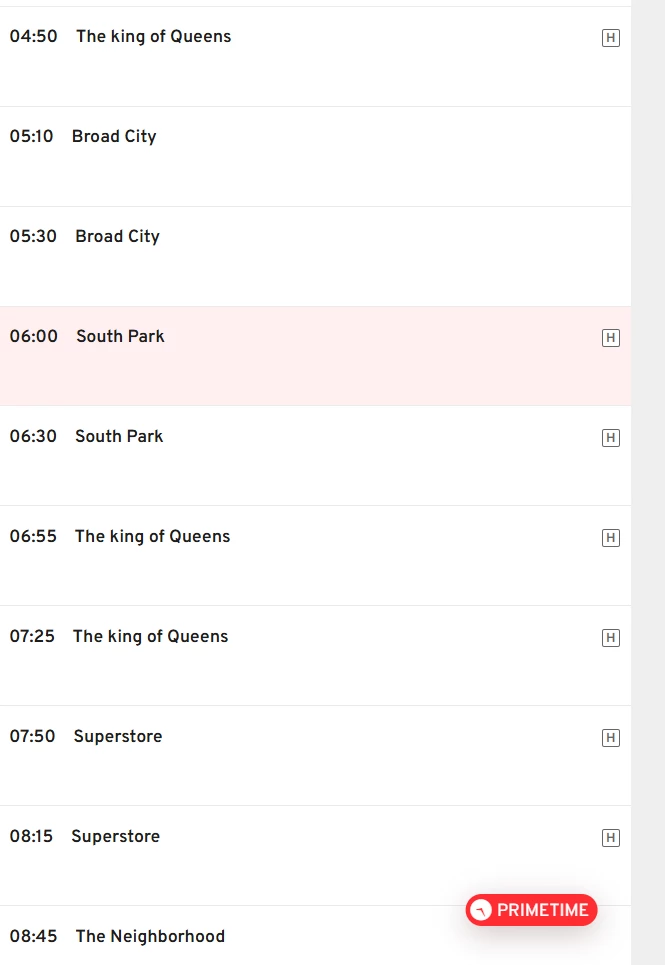
Task: Open Broad City airing at 05:30
Action: [117, 236]
